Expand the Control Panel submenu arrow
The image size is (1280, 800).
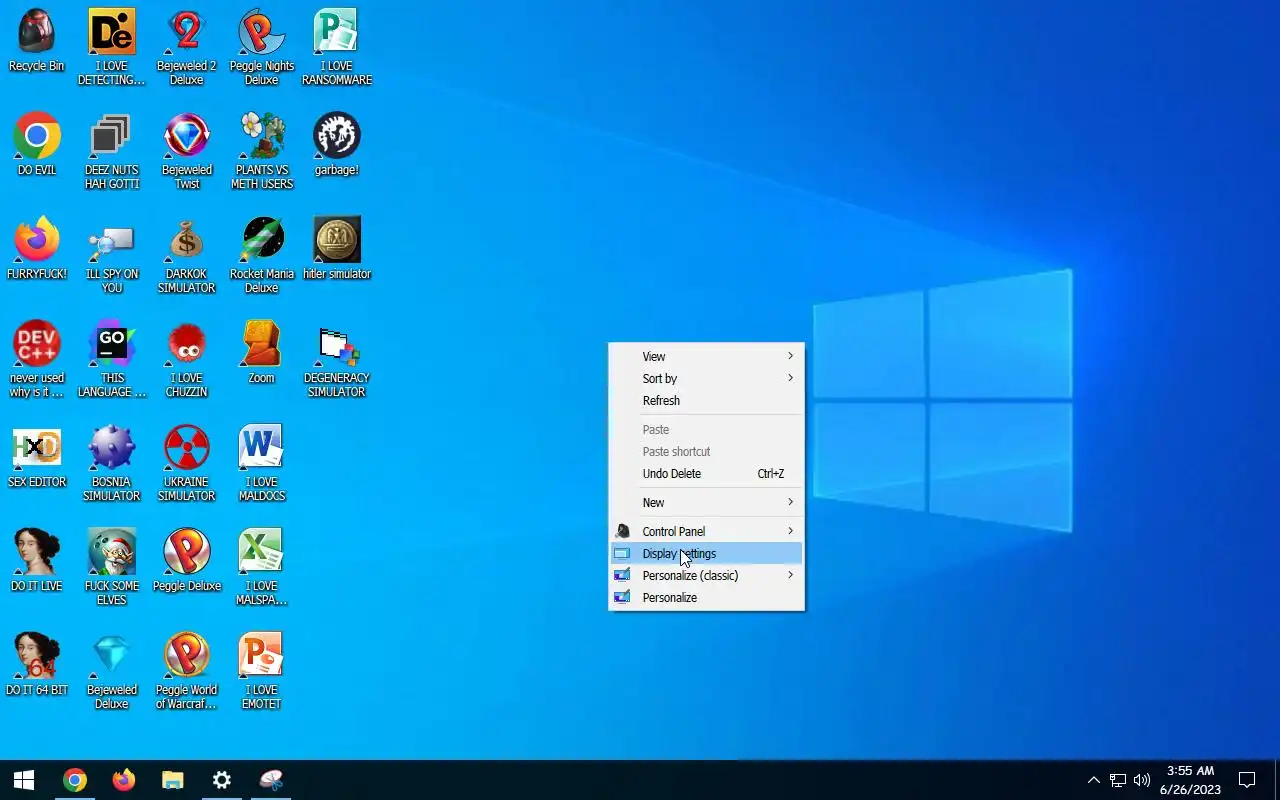(790, 531)
